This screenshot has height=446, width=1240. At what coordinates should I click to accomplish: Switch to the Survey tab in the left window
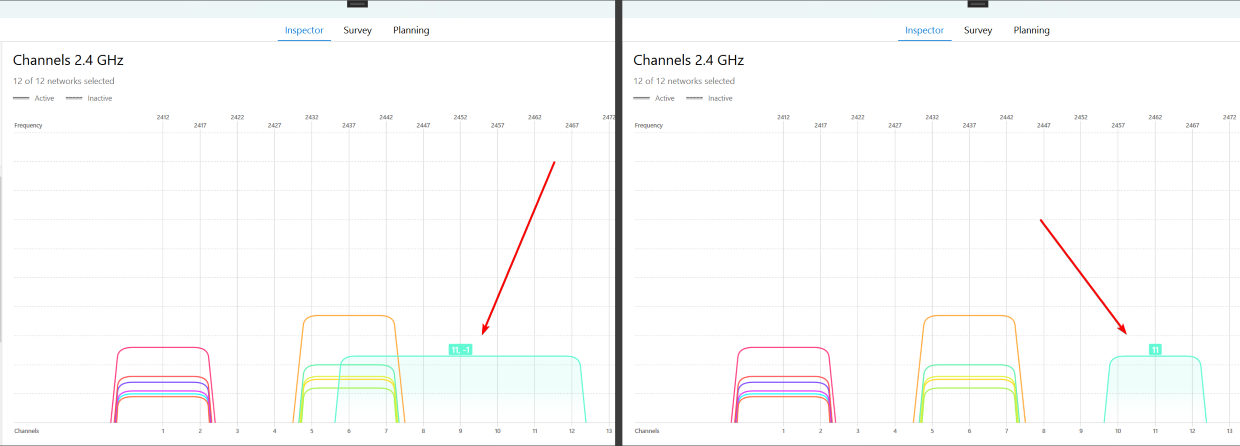[x=357, y=30]
